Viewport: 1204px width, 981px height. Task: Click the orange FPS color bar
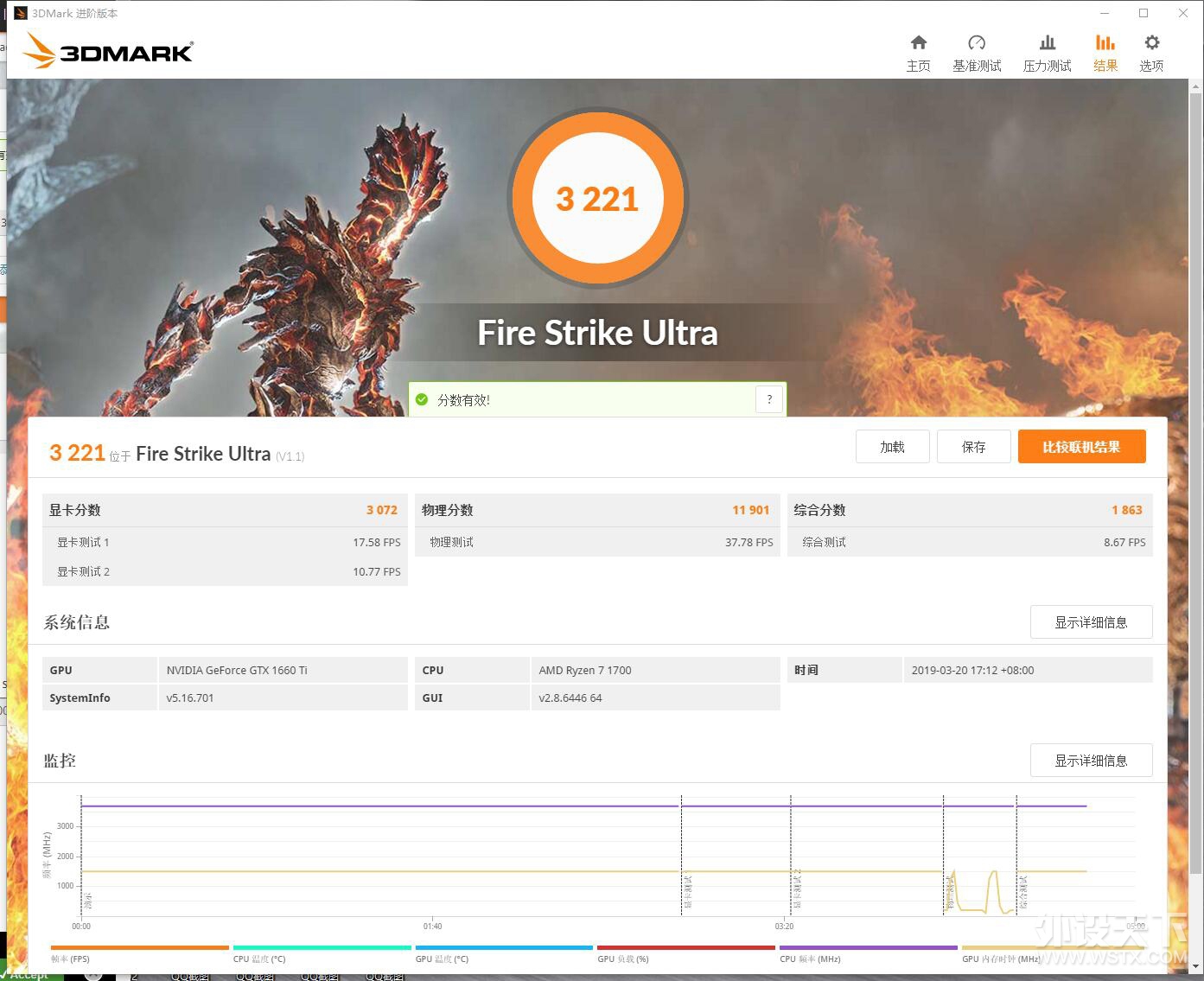click(140, 948)
